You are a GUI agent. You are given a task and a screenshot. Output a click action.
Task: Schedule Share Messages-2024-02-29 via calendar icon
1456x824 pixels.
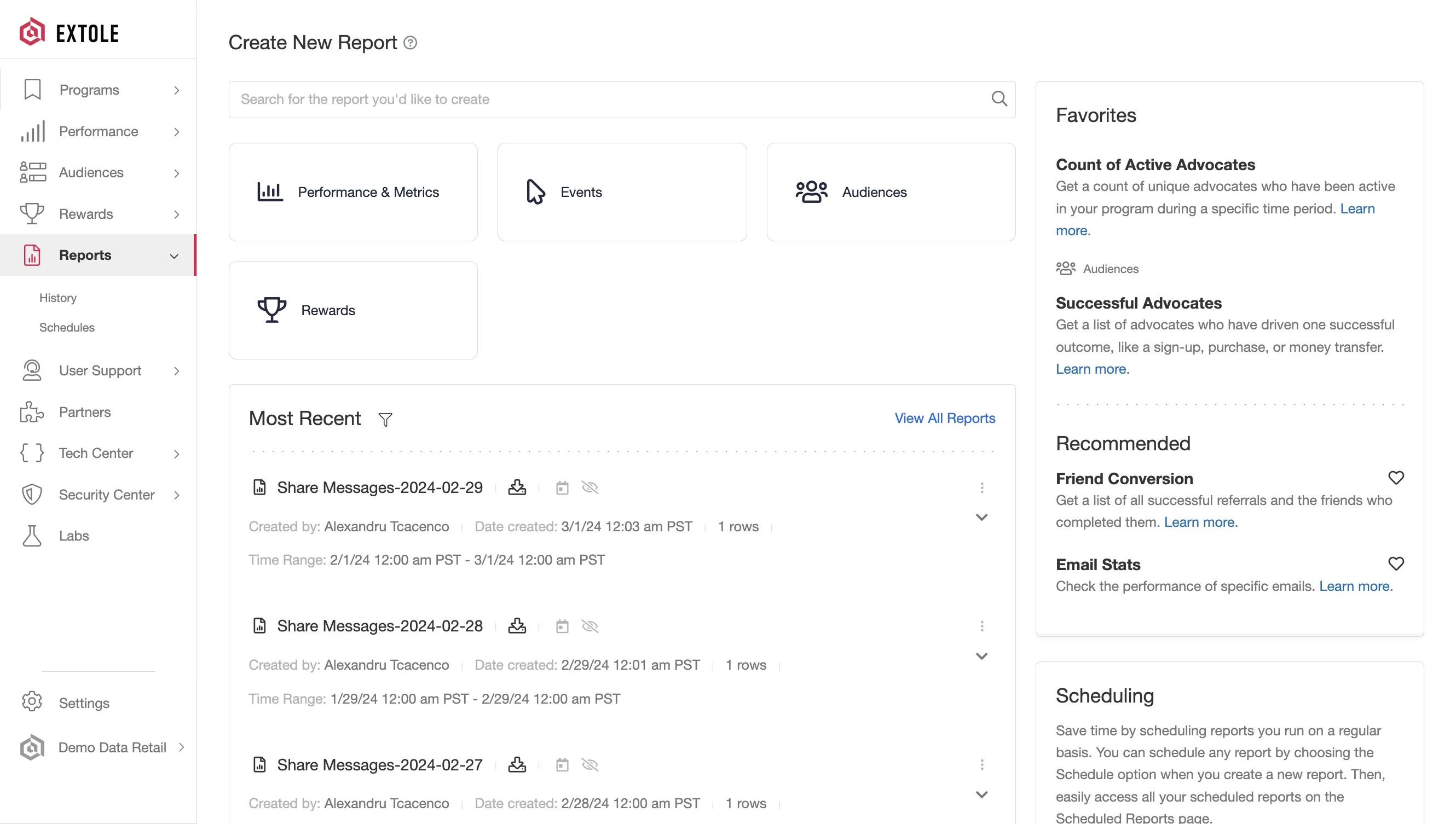tap(562, 488)
